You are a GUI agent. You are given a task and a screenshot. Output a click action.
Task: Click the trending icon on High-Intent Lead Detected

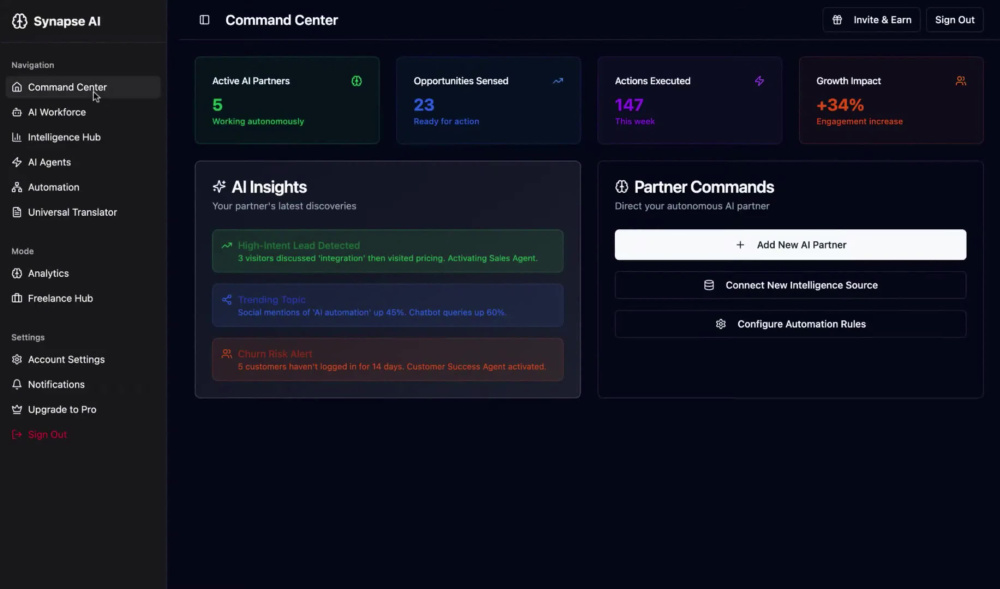226,245
